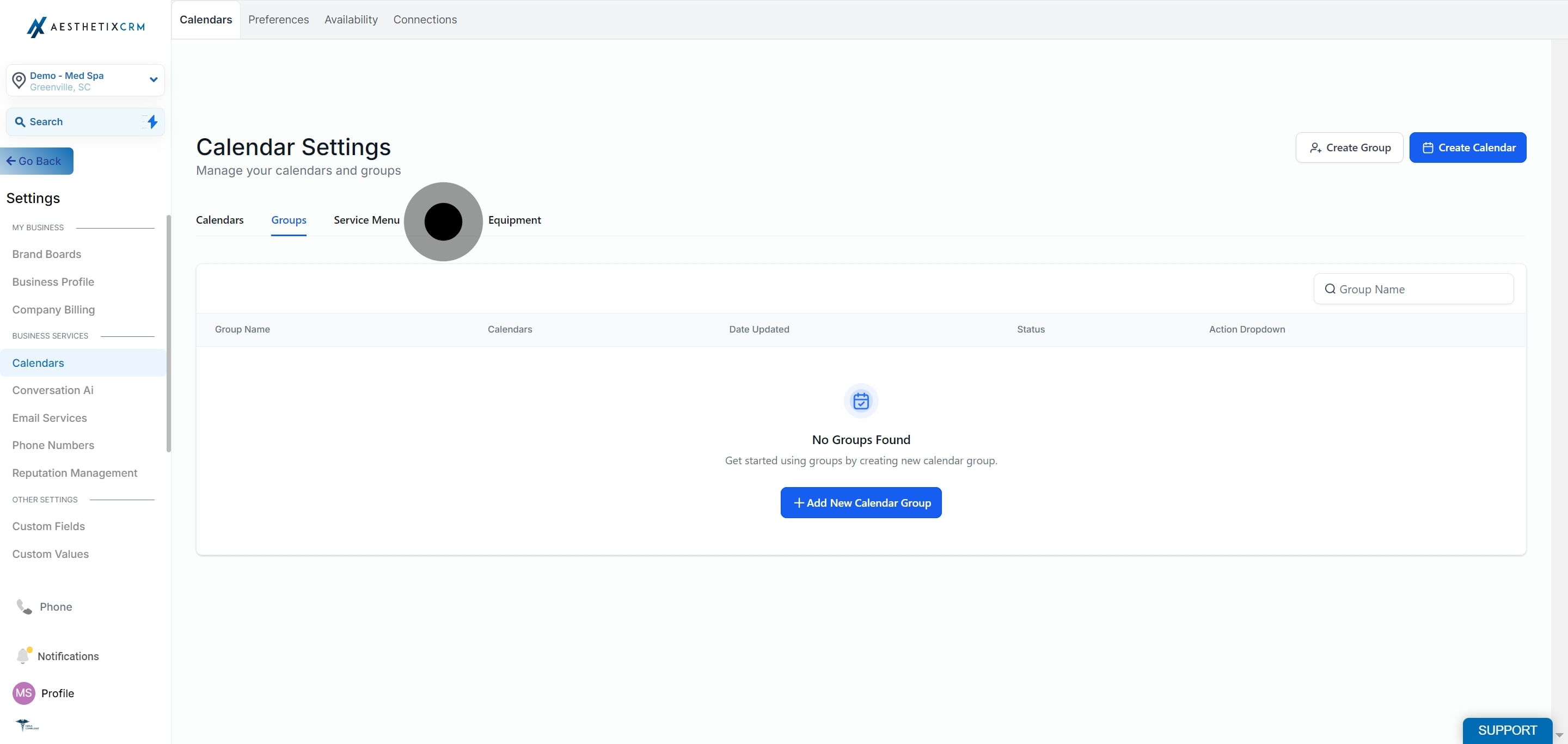This screenshot has height=744, width=1568.
Task: Open the Availability tab
Action: [351, 20]
